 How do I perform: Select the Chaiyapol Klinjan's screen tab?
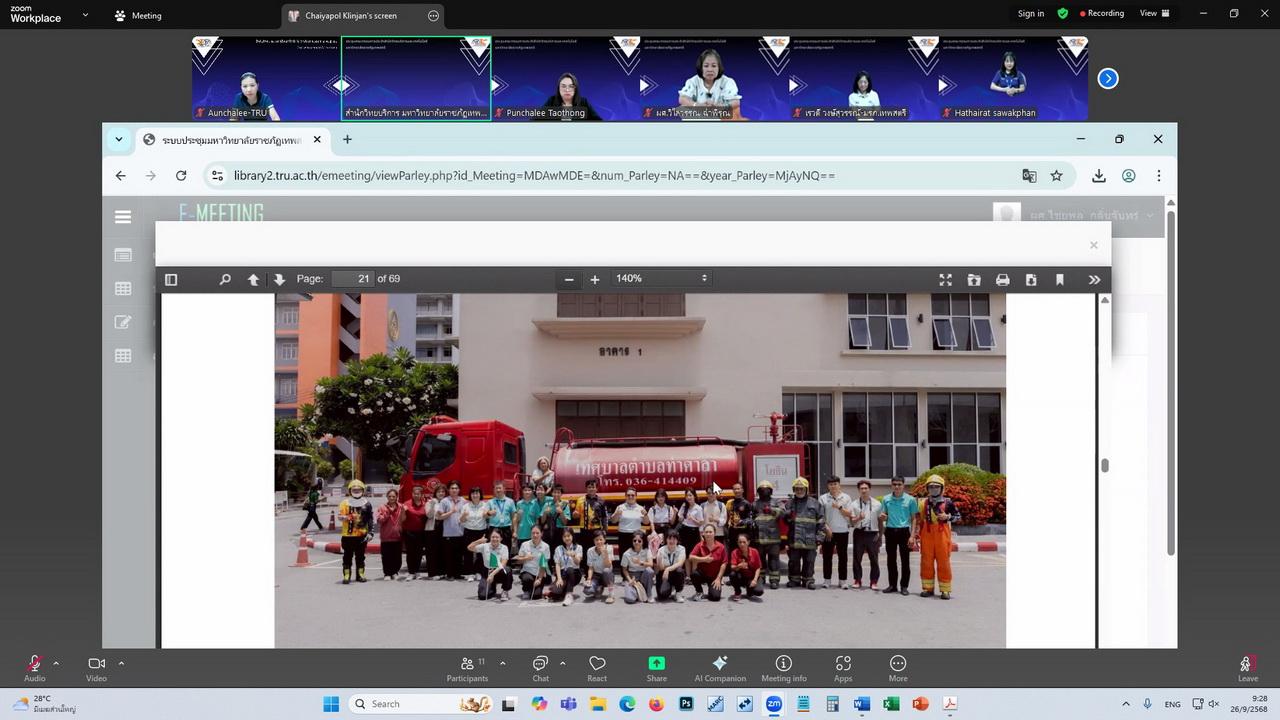352,16
